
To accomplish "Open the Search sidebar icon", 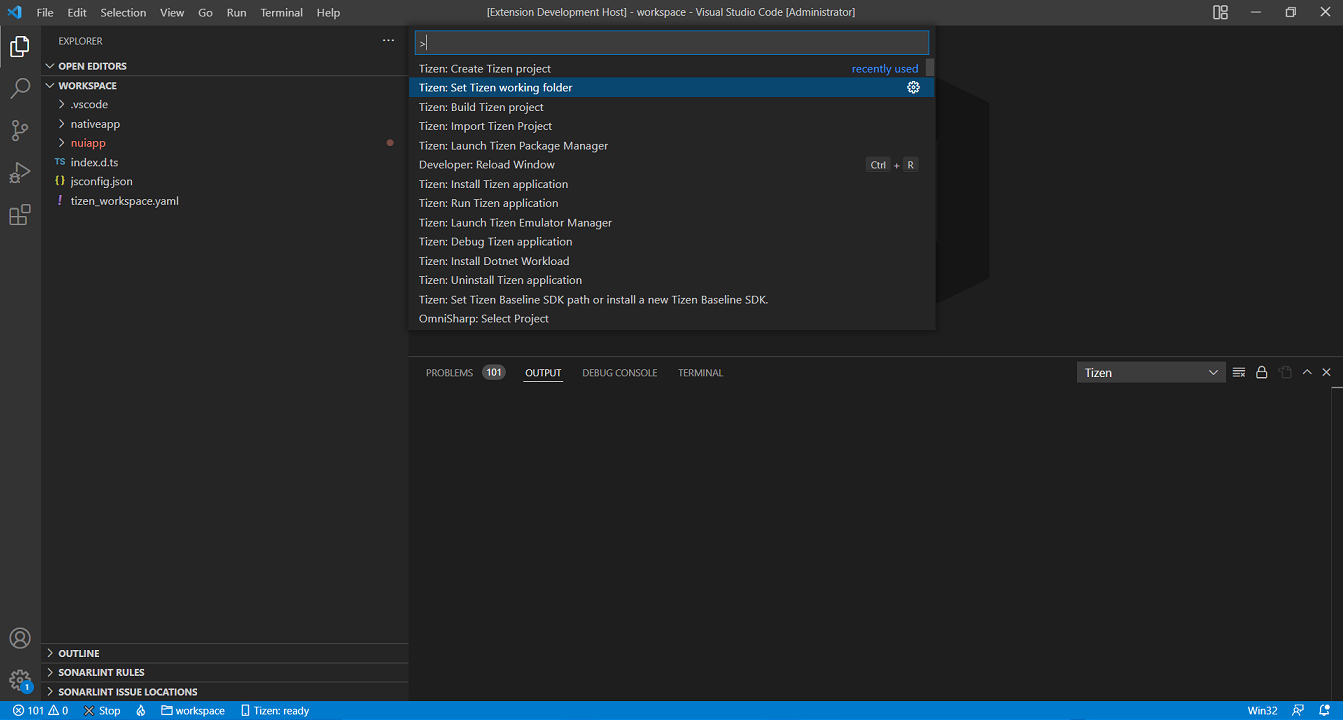I will pyautogui.click(x=21, y=88).
